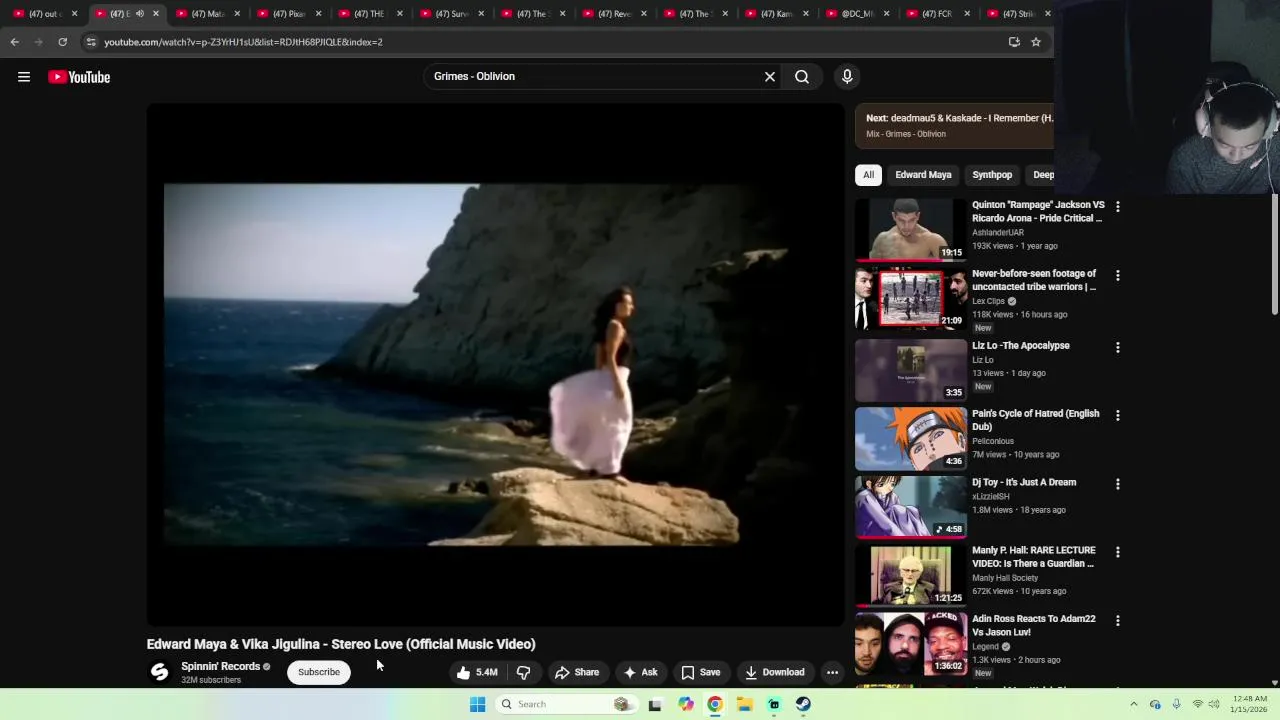The width and height of the screenshot is (1280, 720).
Task: Switch to the '(47) Surv' tab
Action: [453, 14]
